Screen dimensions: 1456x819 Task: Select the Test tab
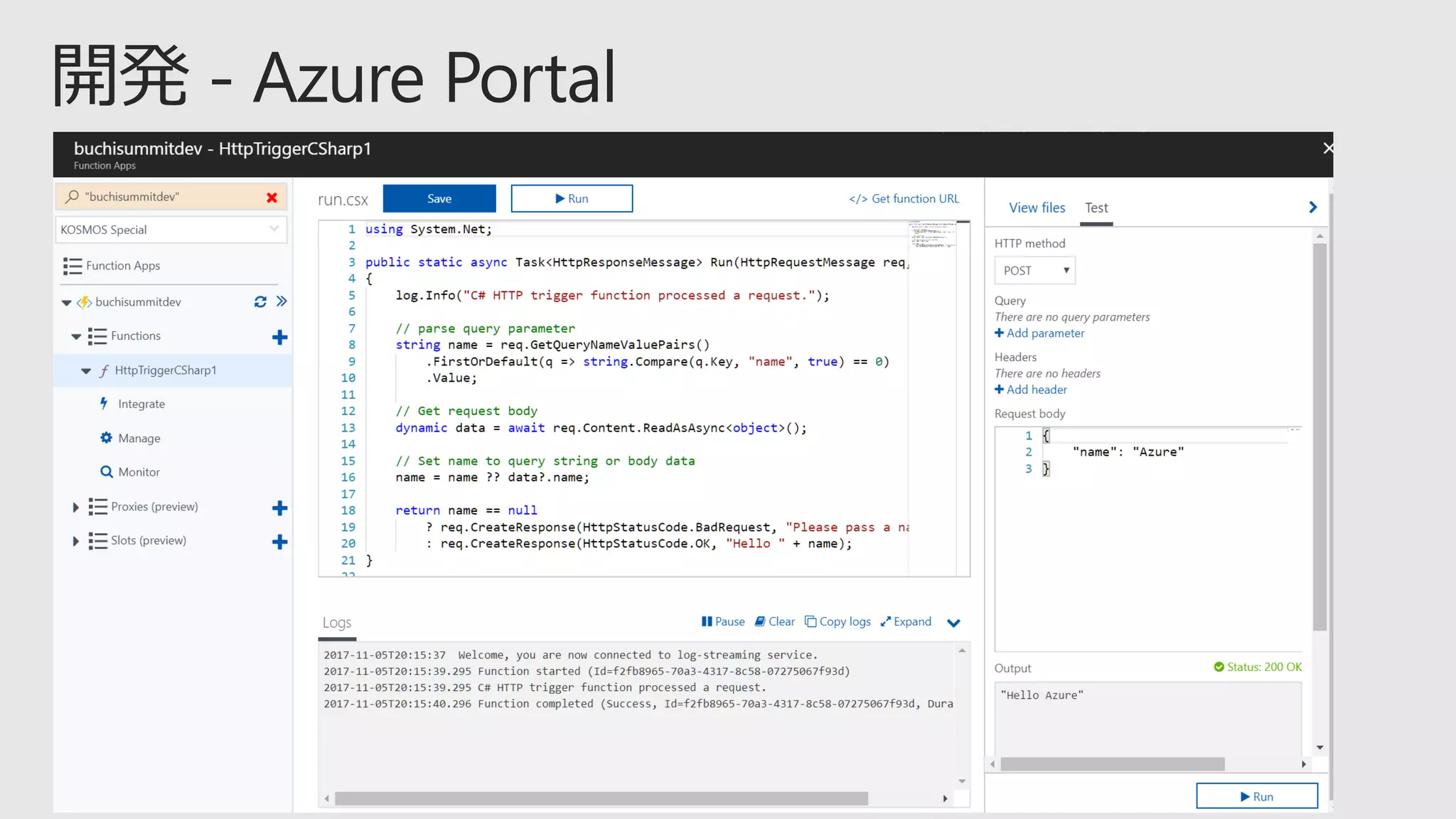click(1096, 208)
